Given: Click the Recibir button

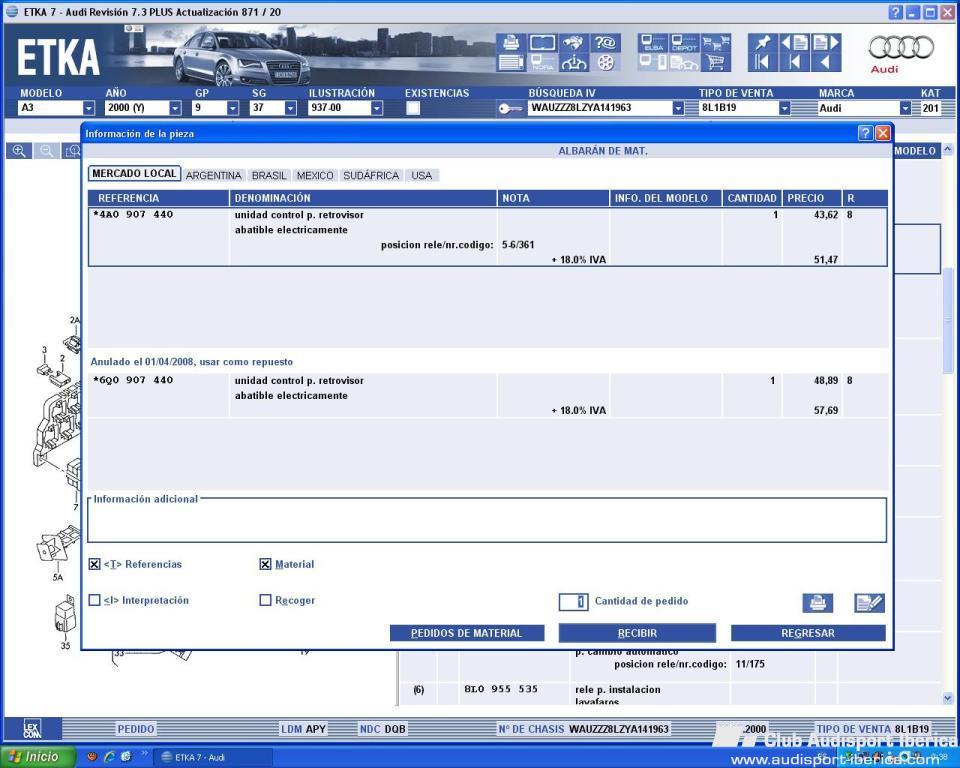Looking at the screenshot, I should click(x=637, y=633).
